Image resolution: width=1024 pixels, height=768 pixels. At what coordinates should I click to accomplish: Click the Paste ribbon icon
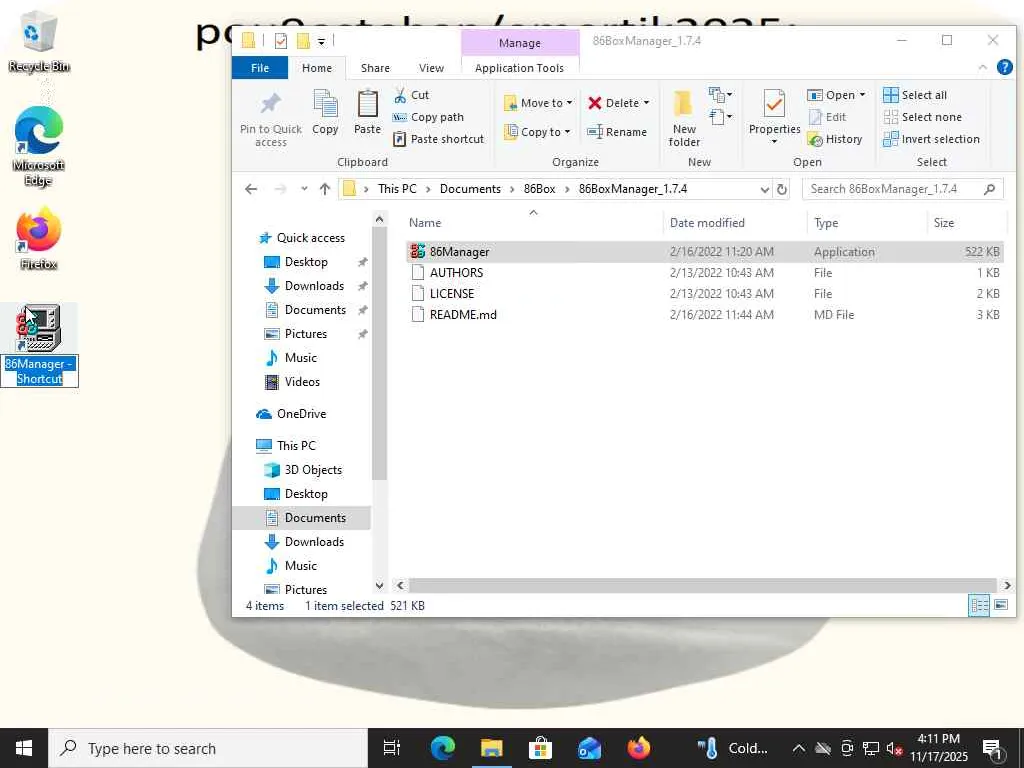click(x=367, y=112)
